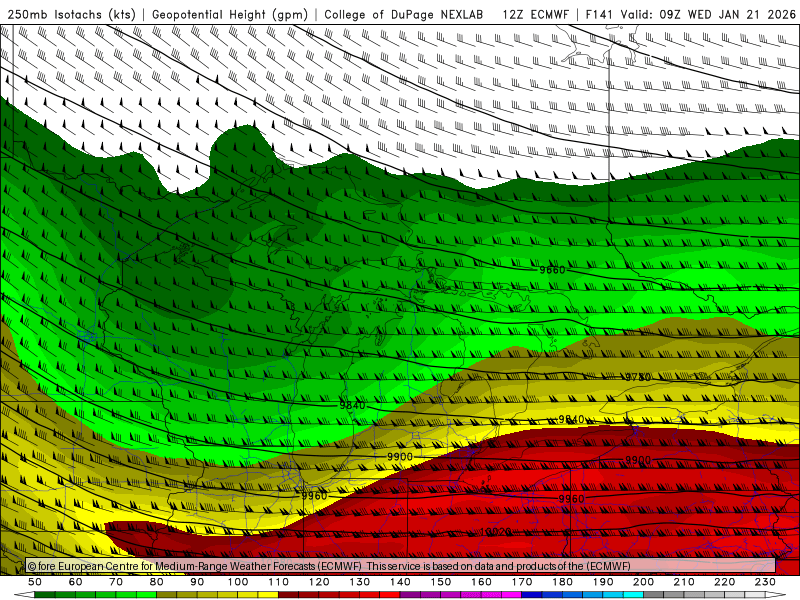
Task: Click the 230 knot legend label
Action: point(765,582)
